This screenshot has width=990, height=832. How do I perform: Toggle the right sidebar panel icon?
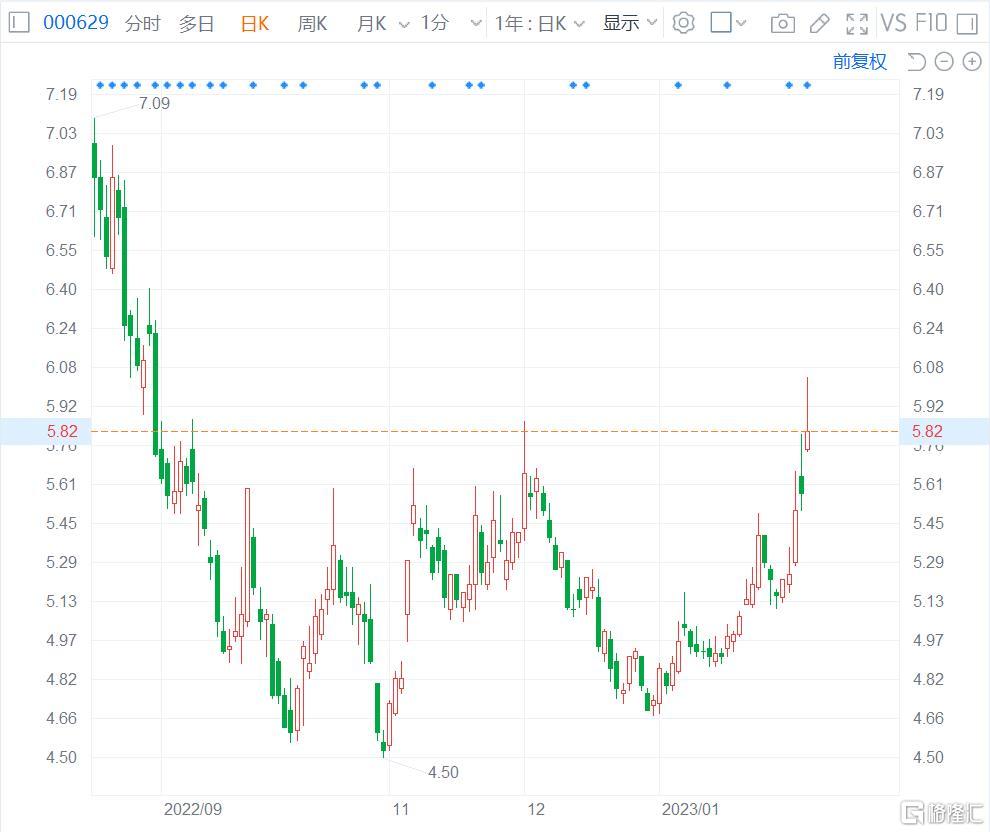[967, 24]
